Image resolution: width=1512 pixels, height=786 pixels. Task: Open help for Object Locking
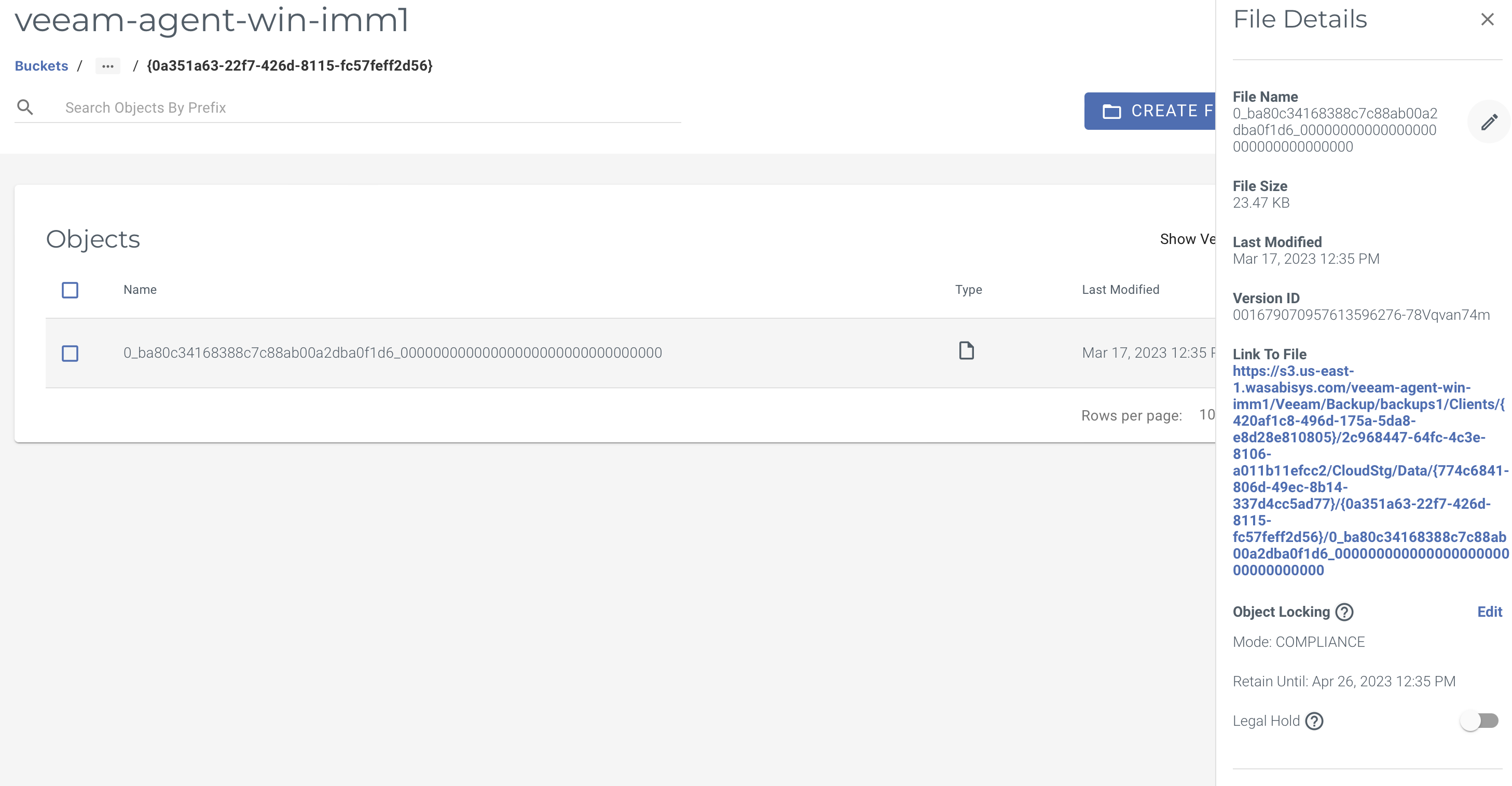click(x=1344, y=612)
